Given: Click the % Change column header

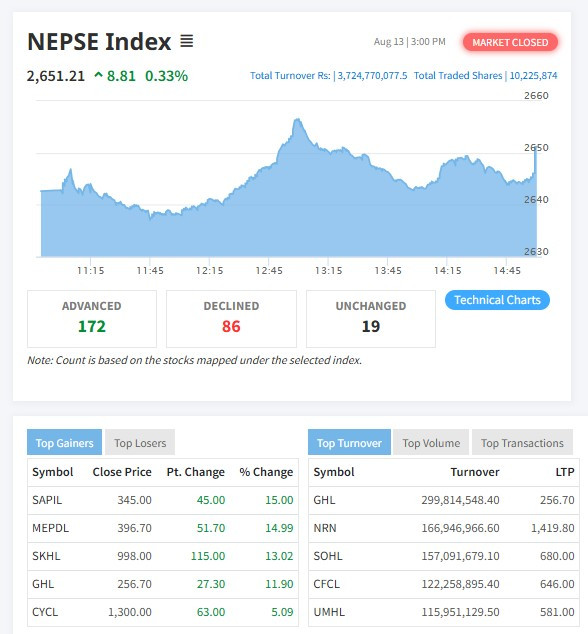Looking at the screenshot, I should point(266,472).
